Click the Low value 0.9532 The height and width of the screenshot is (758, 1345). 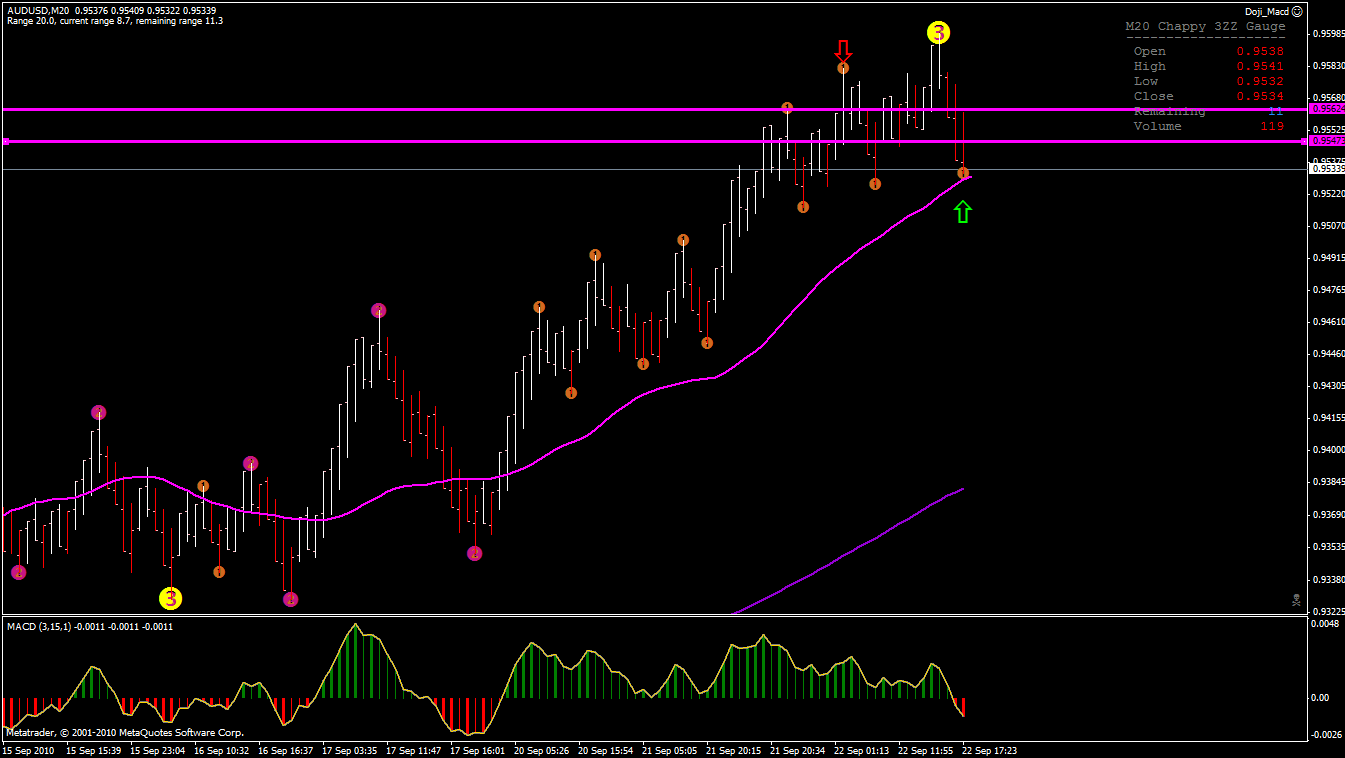point(1260,81)
